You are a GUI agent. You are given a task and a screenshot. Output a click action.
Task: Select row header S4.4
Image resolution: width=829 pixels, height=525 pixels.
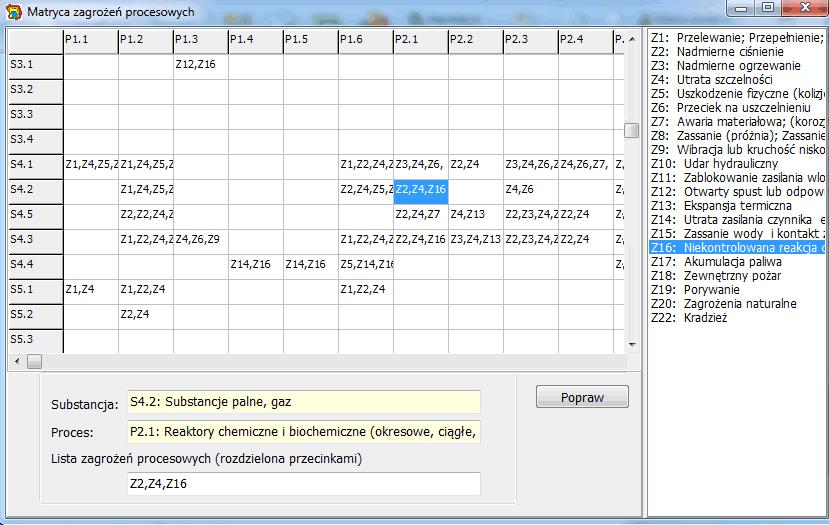coord(36,266)
